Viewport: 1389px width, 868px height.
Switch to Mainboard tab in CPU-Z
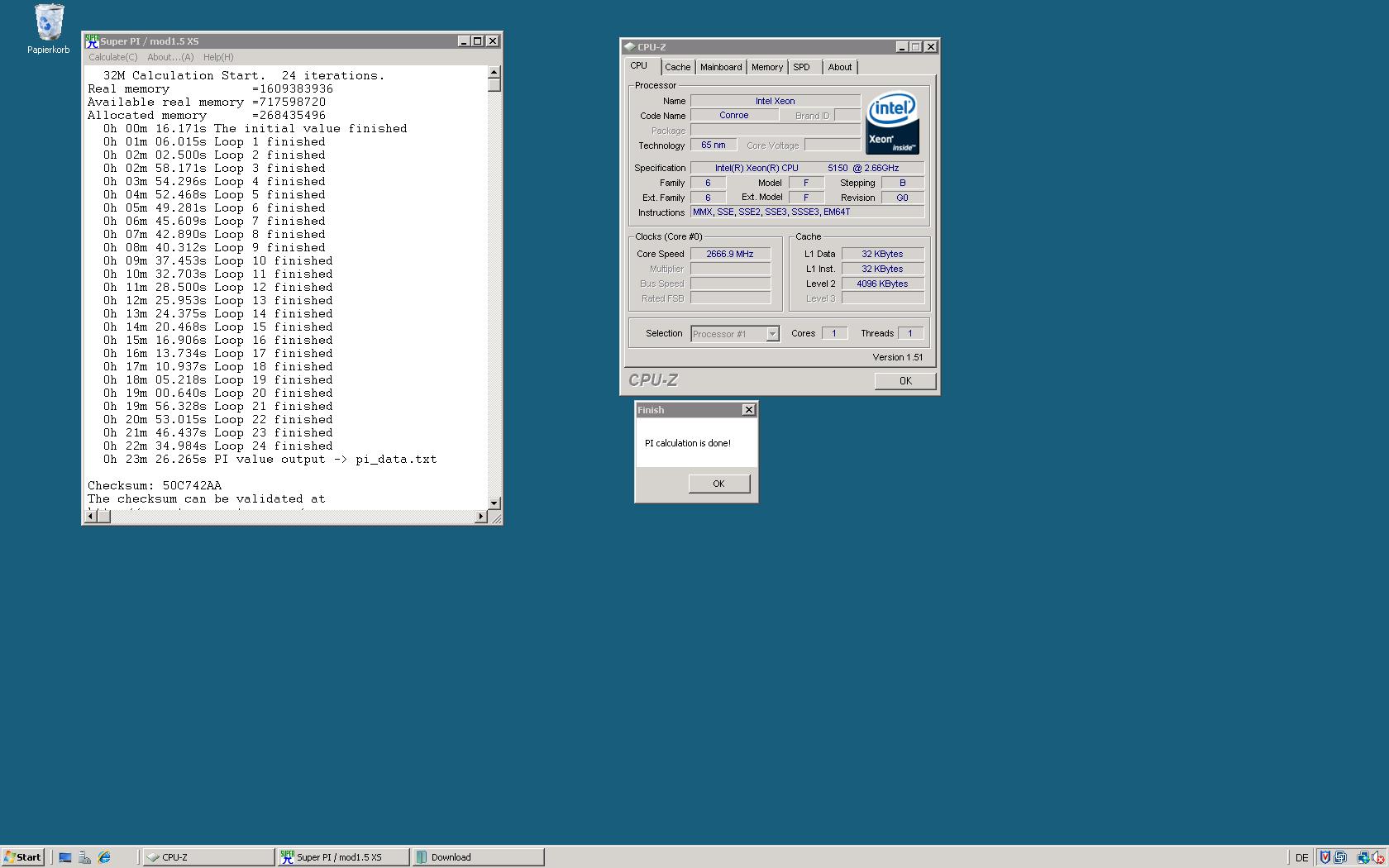(721, 68)
